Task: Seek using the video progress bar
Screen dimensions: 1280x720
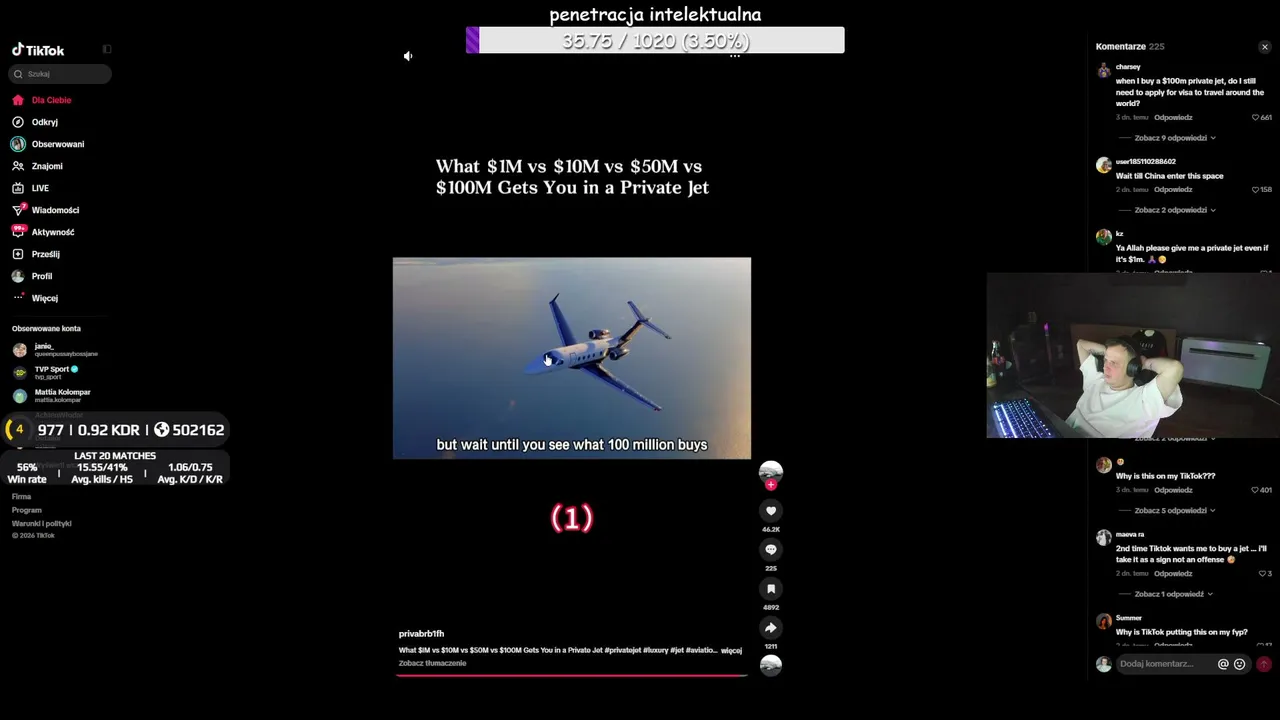Action: click(x=572, y=675)
